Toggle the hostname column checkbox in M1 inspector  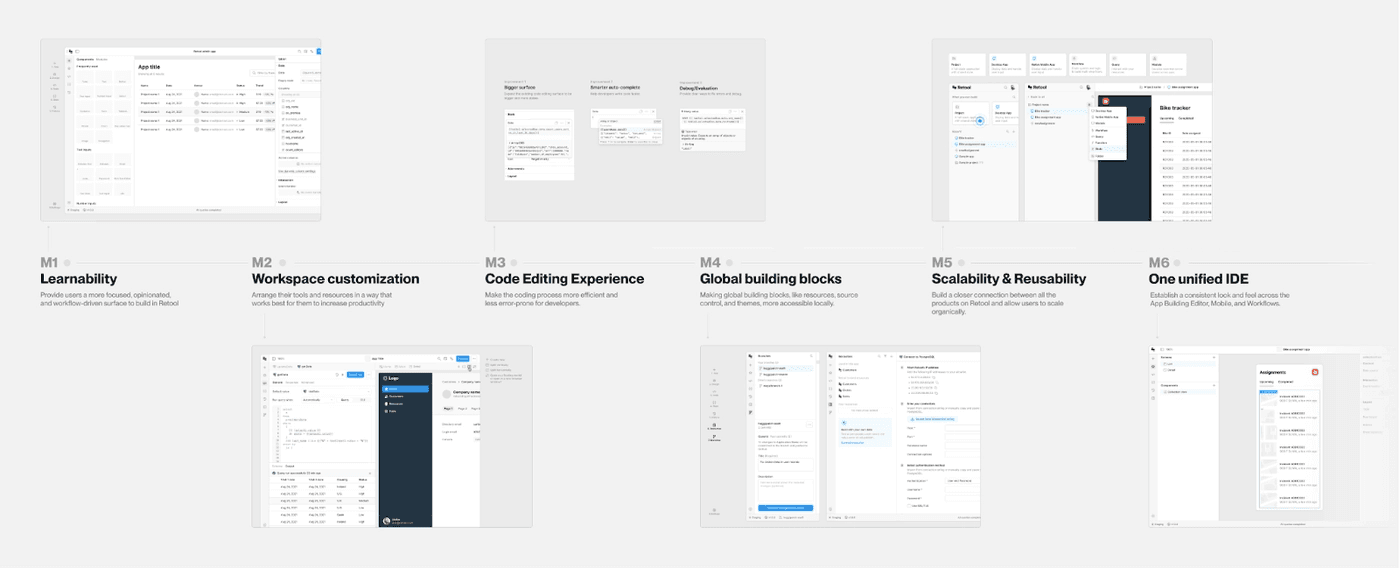point(282,142)
